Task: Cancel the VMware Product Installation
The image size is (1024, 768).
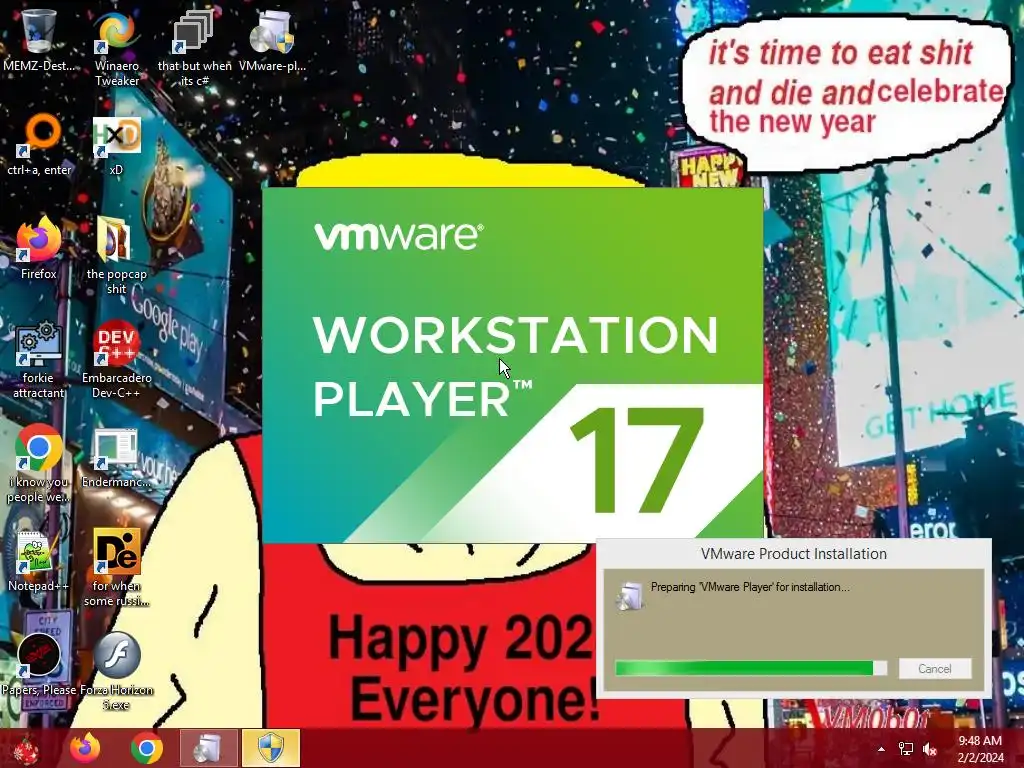Action: click(935, 668)
